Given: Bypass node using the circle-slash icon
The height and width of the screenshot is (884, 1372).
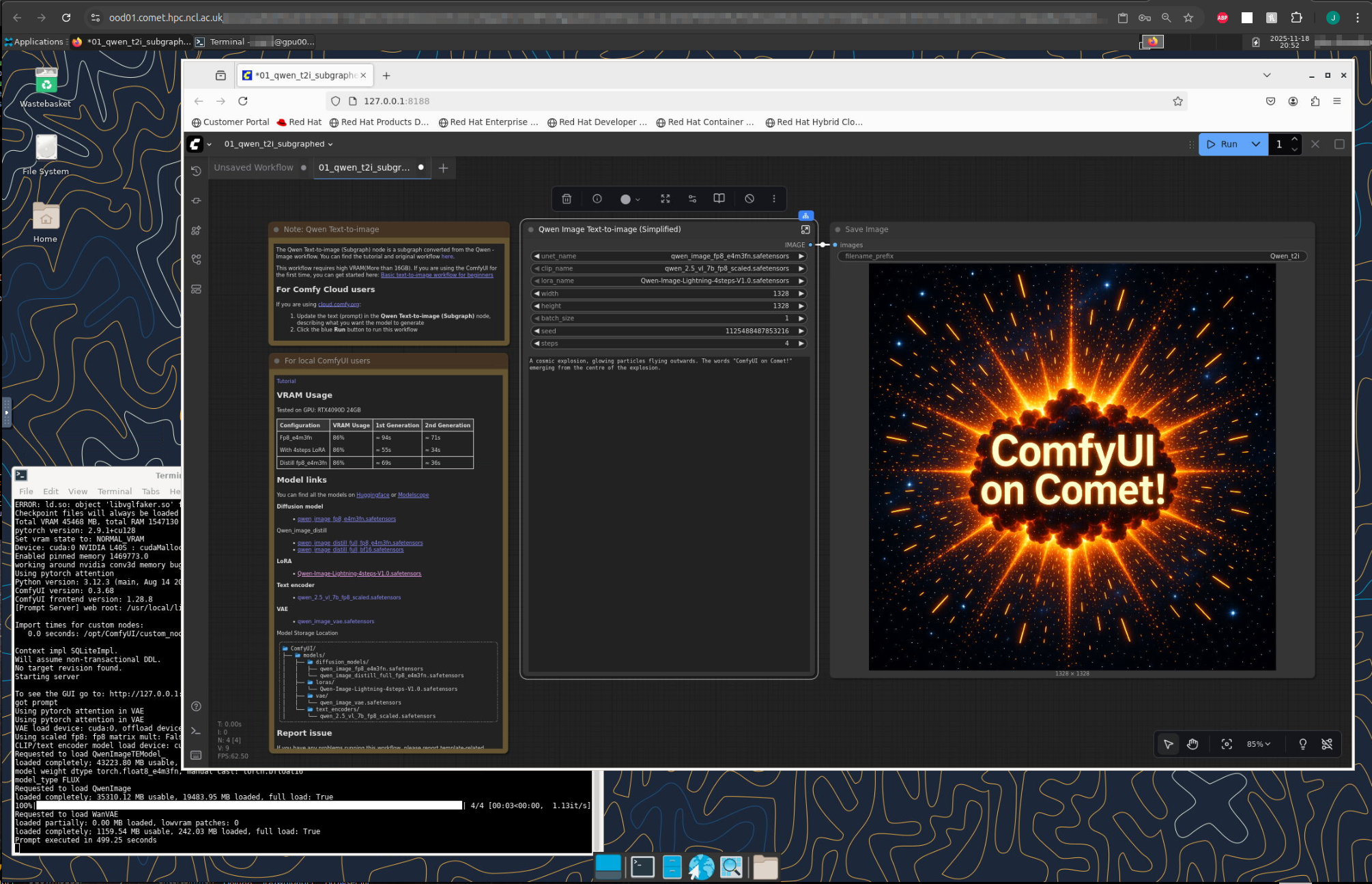Looking at the screenshot, I should tap(749, 199).
